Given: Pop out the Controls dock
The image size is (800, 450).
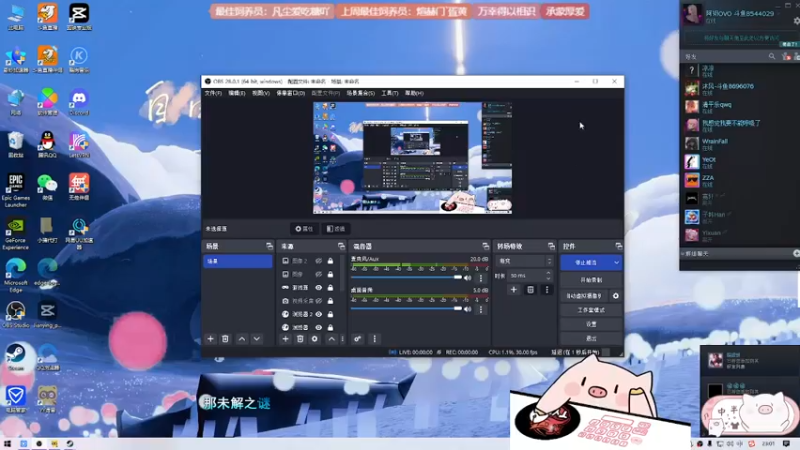Looking at the screenshot, I should coord(618,246).
